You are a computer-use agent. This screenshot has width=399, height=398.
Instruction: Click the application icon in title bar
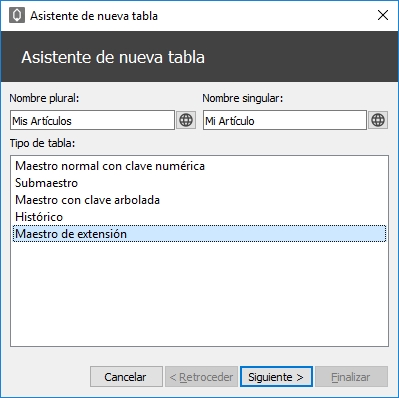click(17, 15)
